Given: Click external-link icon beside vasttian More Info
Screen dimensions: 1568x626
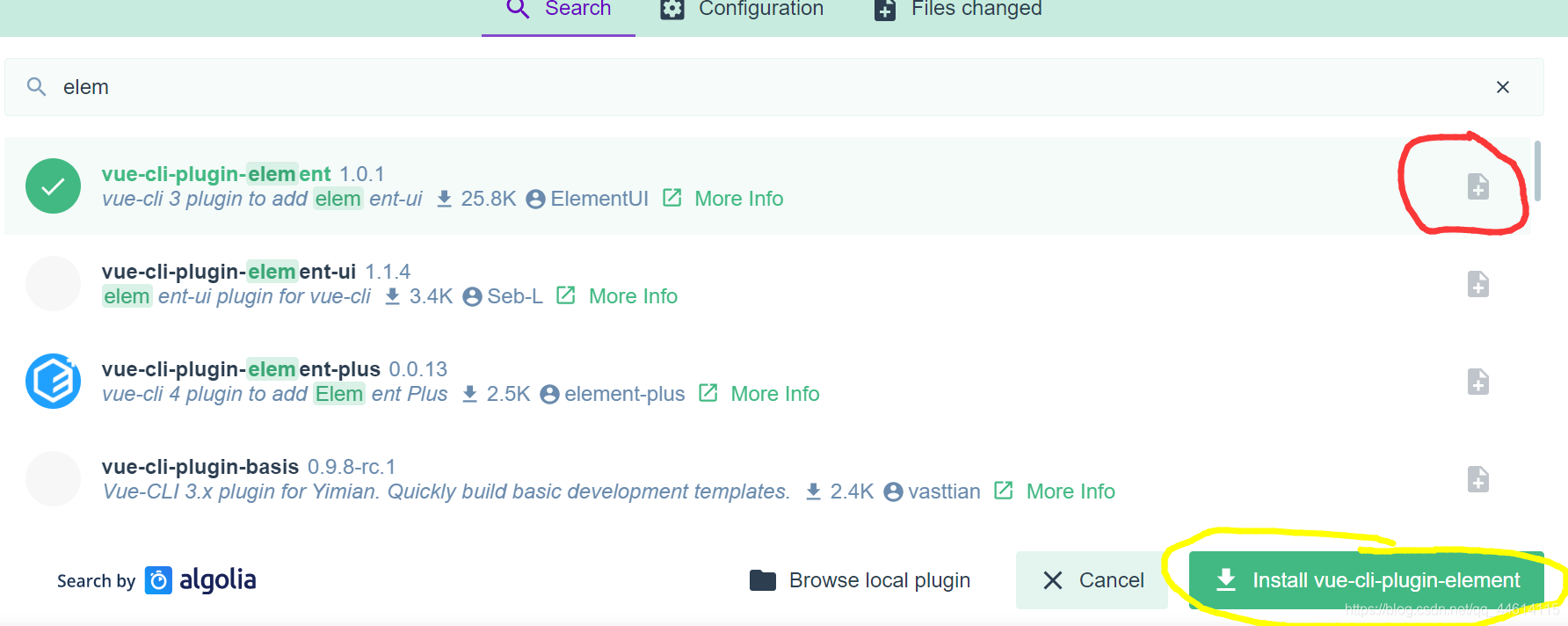Looking at the screenshot, I should point(1004,491).
